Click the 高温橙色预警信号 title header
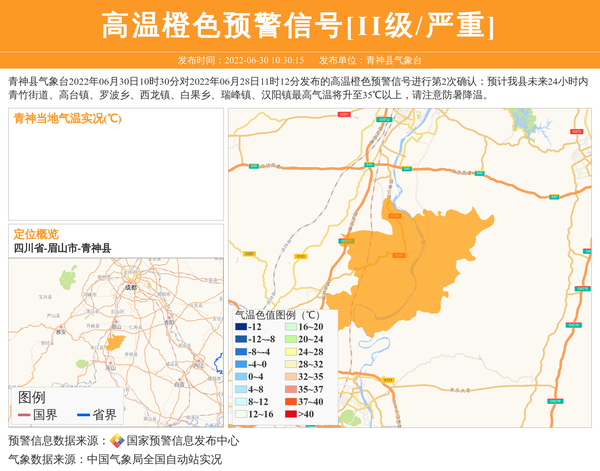600x471 pixels. click(298, 26)
